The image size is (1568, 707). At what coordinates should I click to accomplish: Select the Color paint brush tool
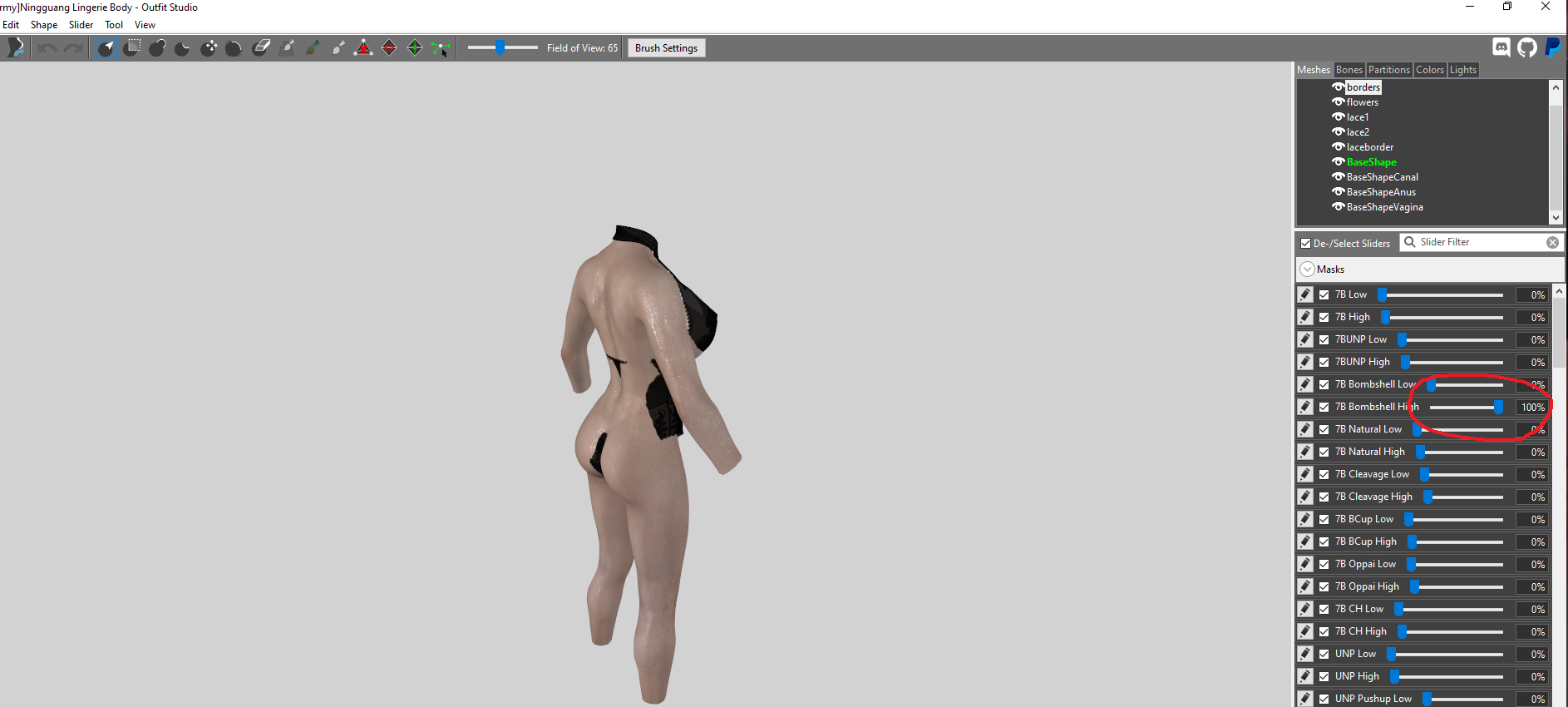click(313, 48)
